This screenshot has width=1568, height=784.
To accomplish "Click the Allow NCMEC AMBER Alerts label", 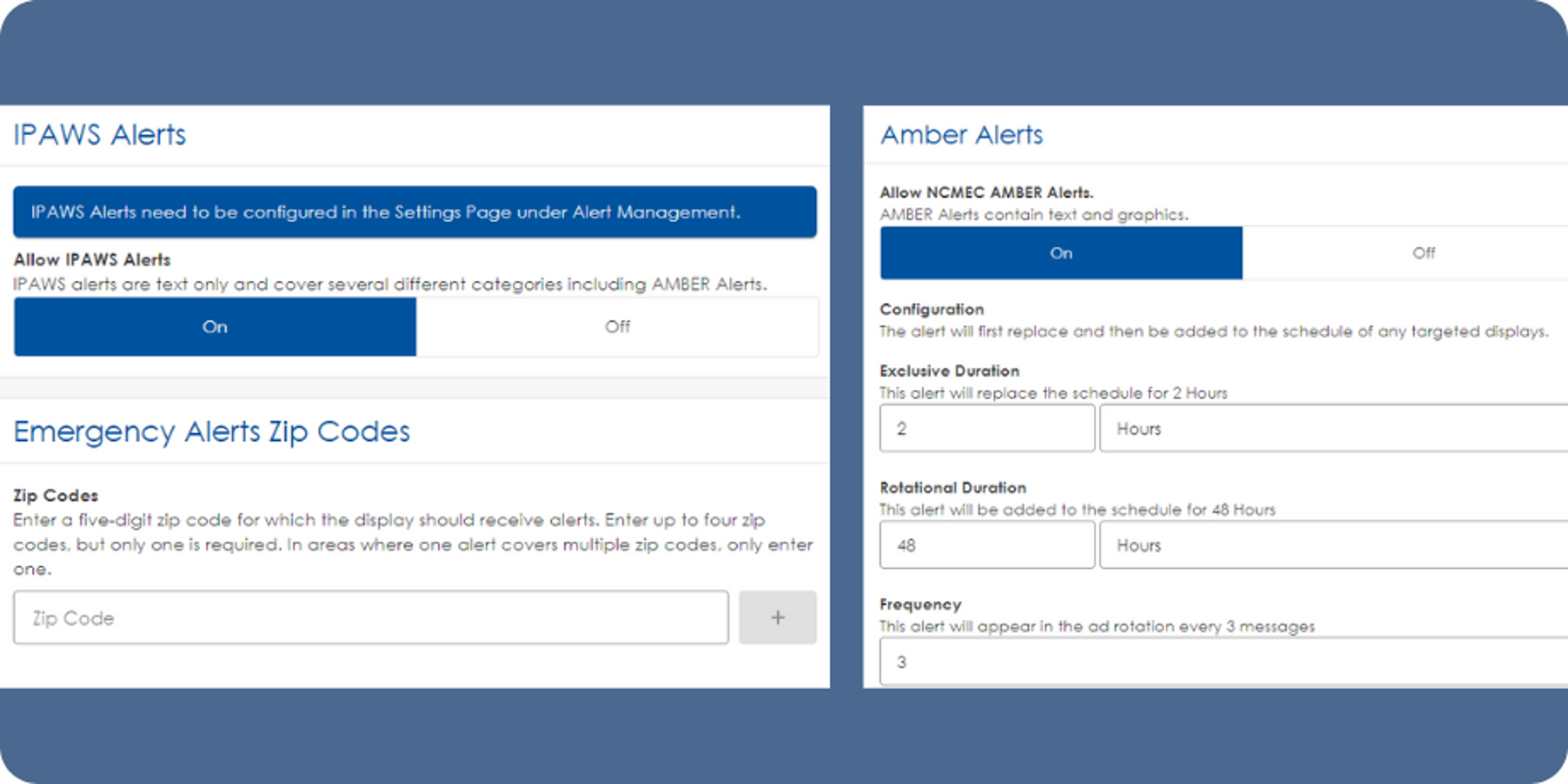I will [988, 192].
